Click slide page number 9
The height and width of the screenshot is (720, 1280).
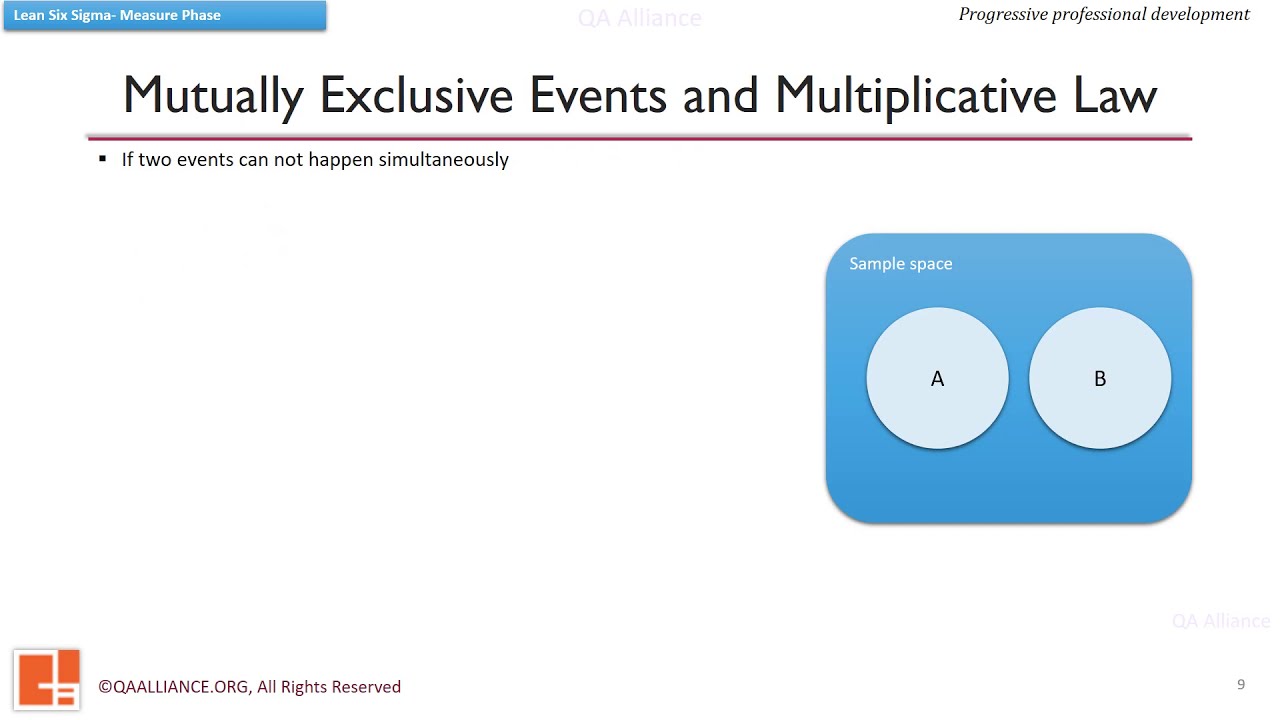coord(1241,685)
